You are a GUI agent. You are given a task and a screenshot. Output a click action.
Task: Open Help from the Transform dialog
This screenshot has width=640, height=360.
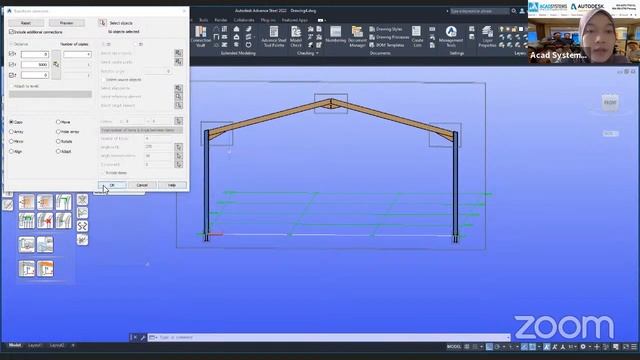point(172,185)
